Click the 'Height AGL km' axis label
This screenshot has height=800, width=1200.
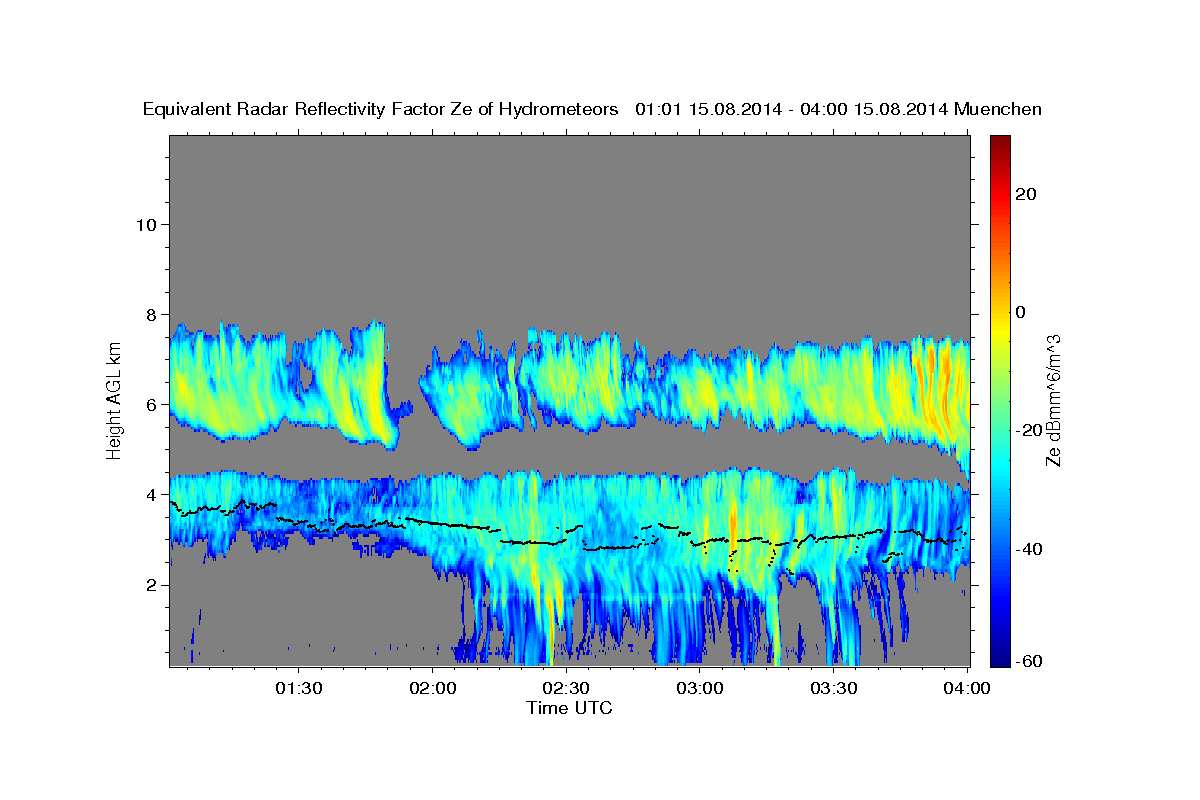click(x=114, y=399)
